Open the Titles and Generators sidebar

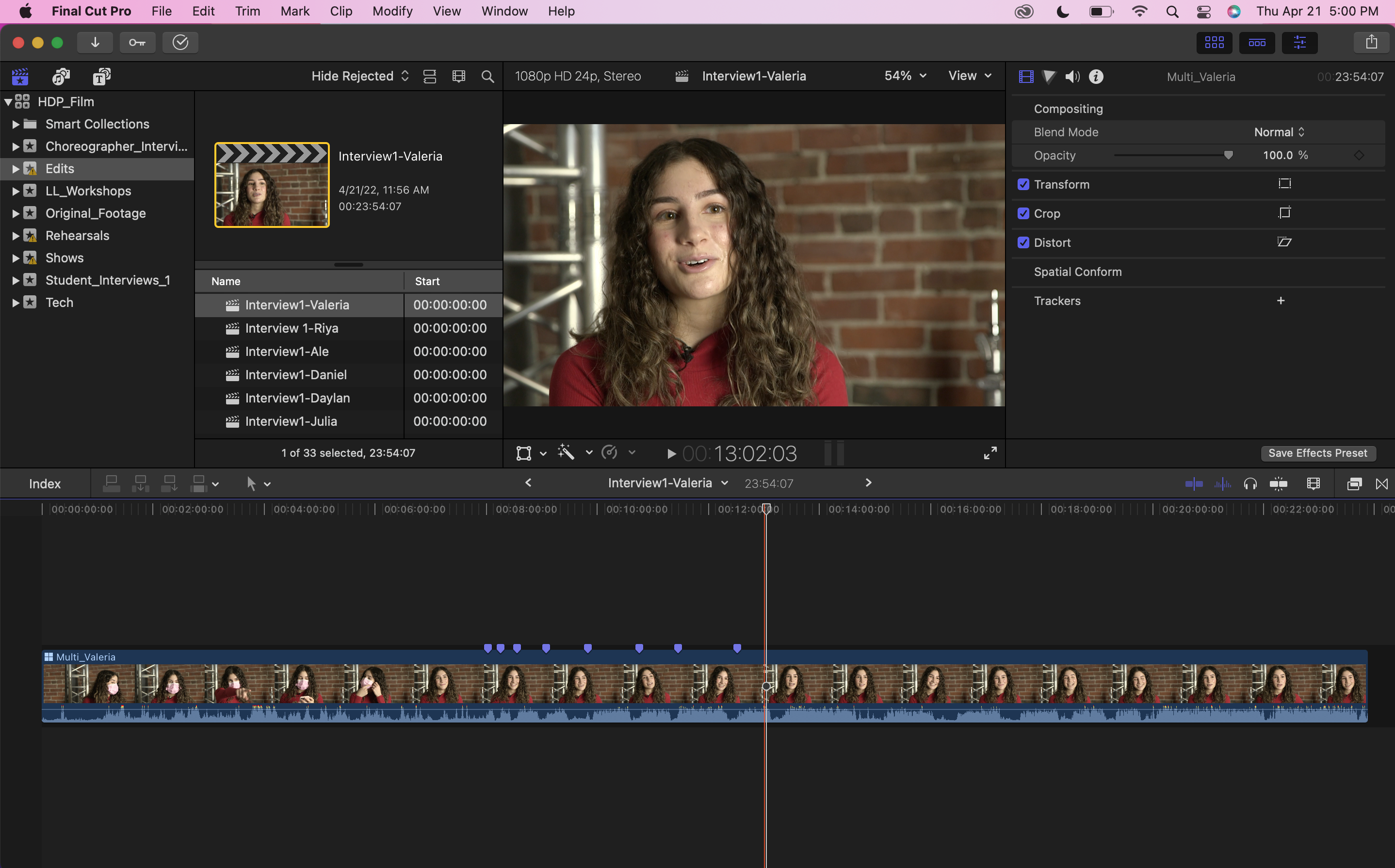101,76
